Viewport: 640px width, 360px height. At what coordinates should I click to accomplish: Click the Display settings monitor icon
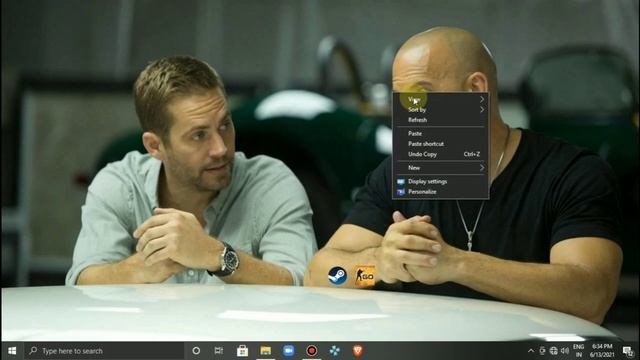pyautogui.click(x=401, y=181)
